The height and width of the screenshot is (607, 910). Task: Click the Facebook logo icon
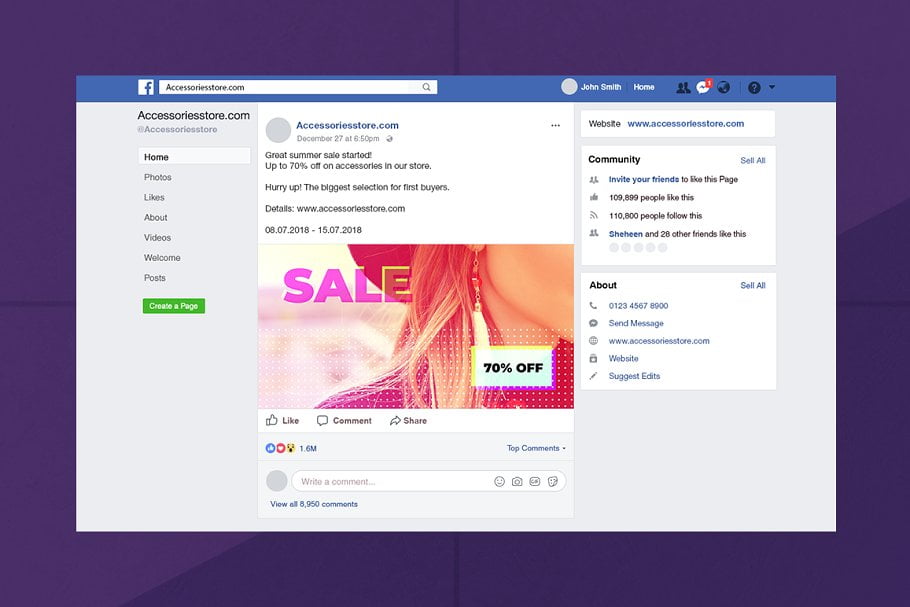(146, 88)
